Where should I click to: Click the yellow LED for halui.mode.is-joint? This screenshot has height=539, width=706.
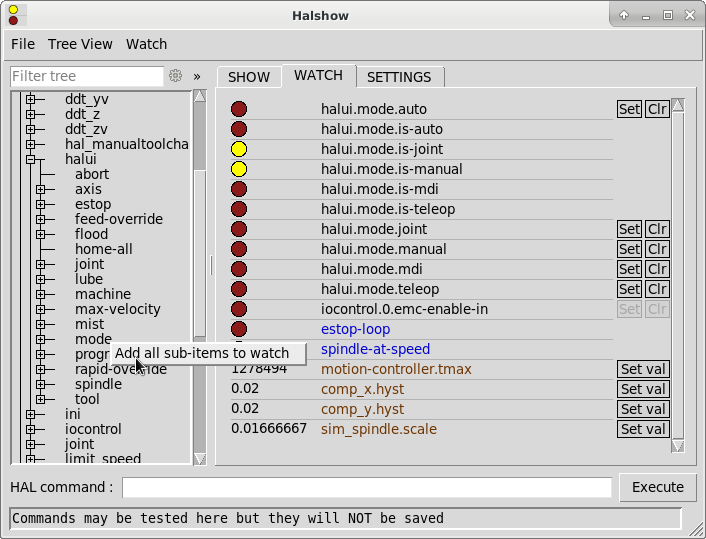click(x=239, y=149)
